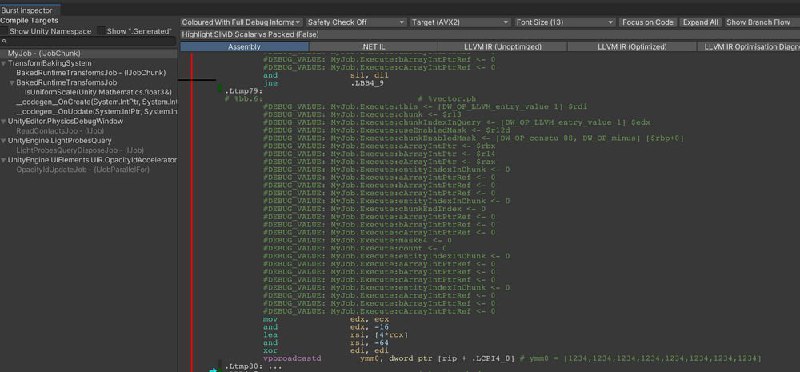Screen dimensions: 800x372
Task: Switch to LLVM IR (Unoptimized) tab
Action: point(503,46)
